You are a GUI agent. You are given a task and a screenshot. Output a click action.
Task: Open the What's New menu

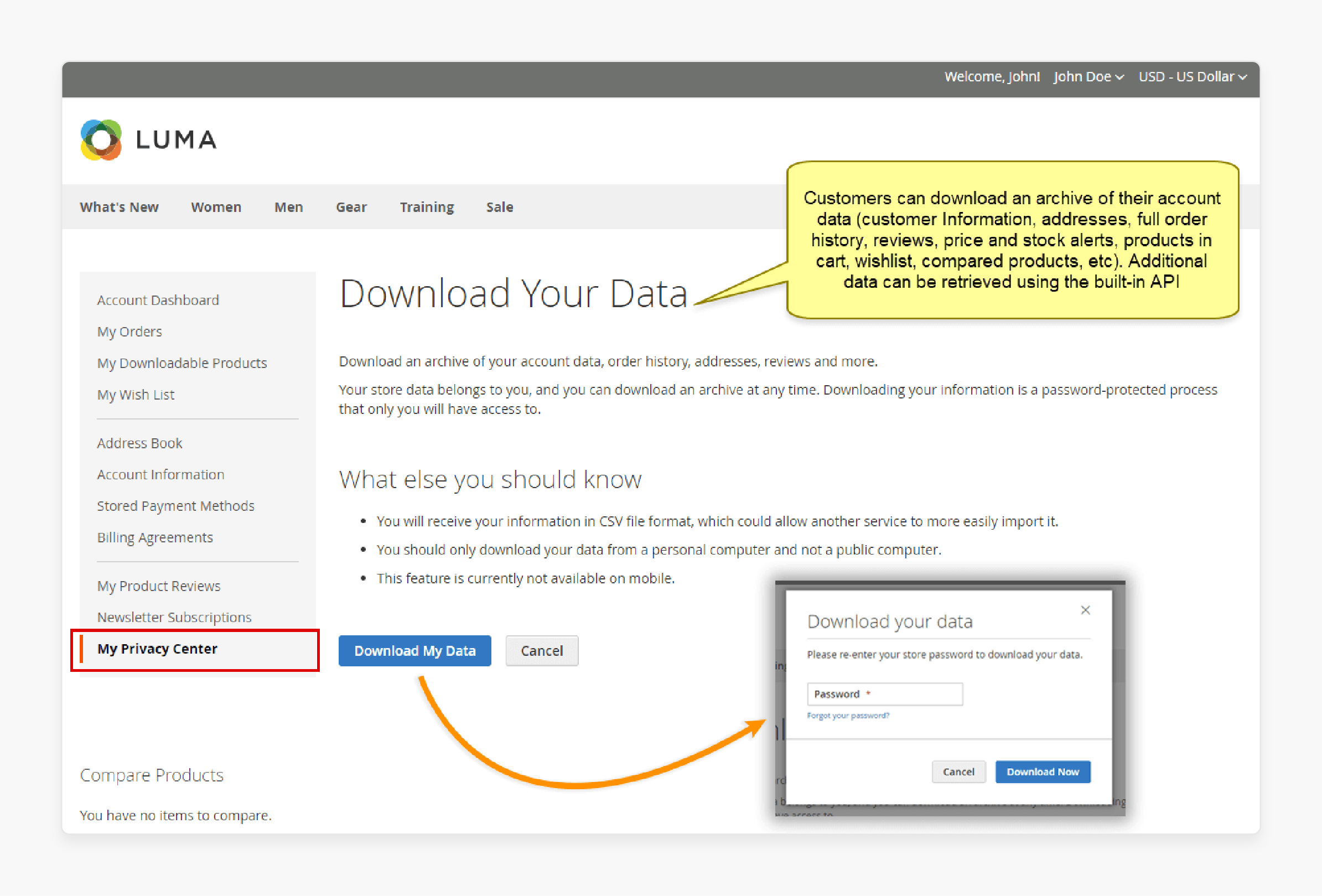click(x=119, y=207)
